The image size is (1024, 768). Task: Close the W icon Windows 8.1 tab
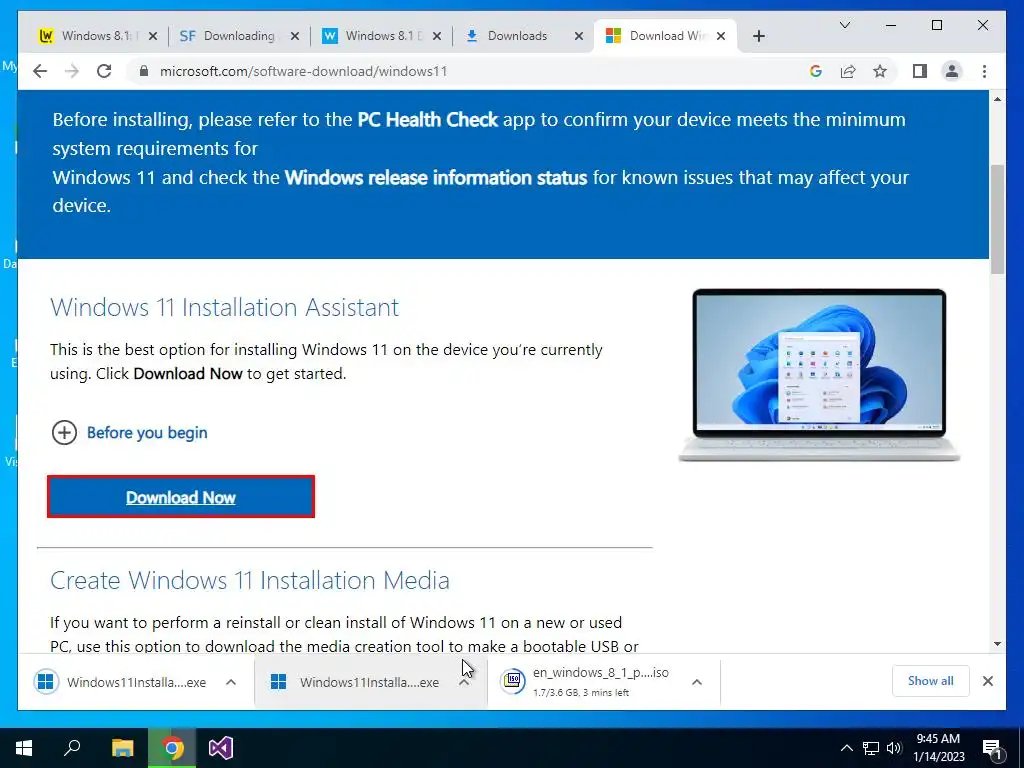(x=437, y=36)
